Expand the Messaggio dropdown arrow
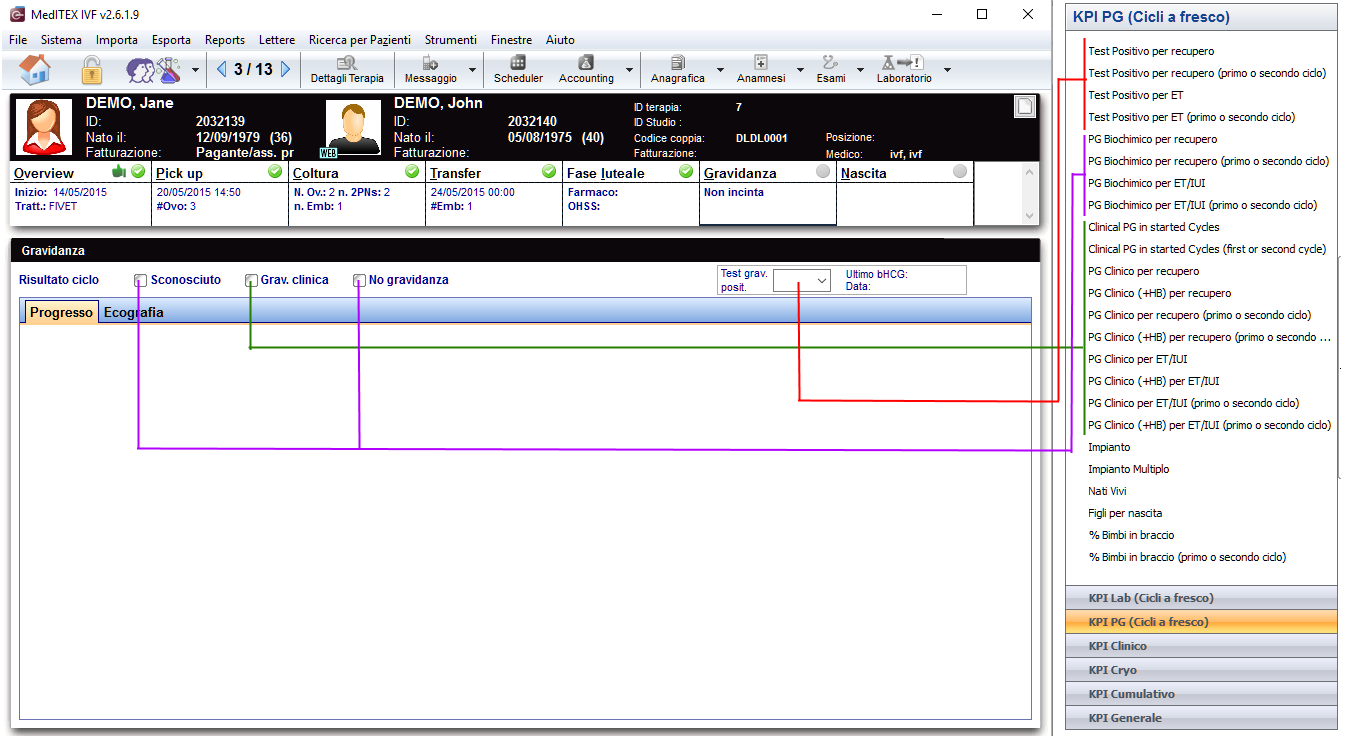This screenshot has height=738, width=1345. point(472,71)
